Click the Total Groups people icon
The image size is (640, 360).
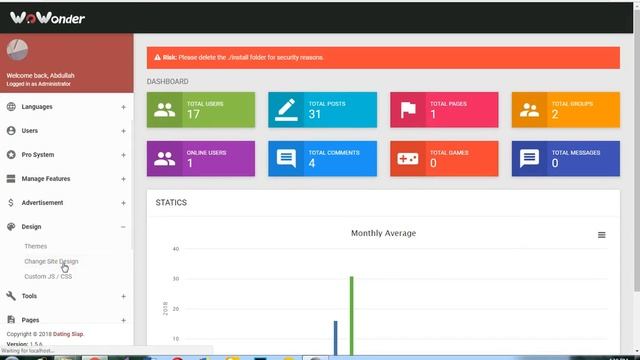529,110
